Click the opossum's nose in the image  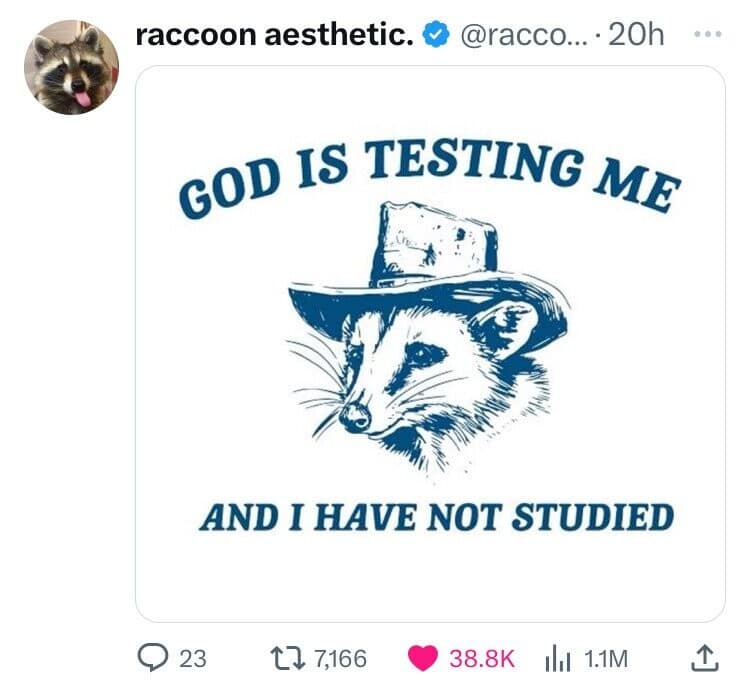[353, 417]
